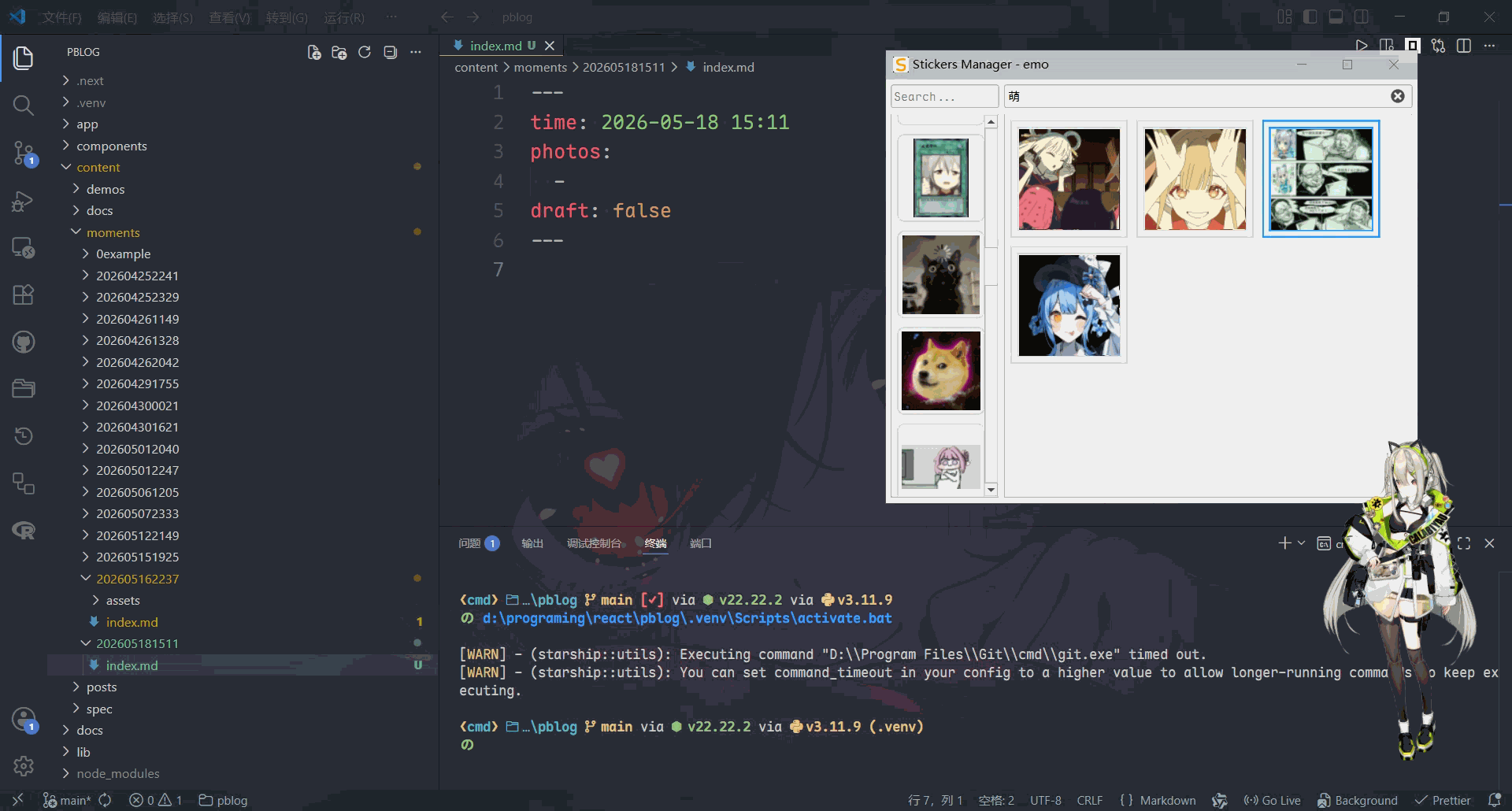Open explorer Views and More Actions menu
This screenshot has height=811, width=1512.
(416, 52)
